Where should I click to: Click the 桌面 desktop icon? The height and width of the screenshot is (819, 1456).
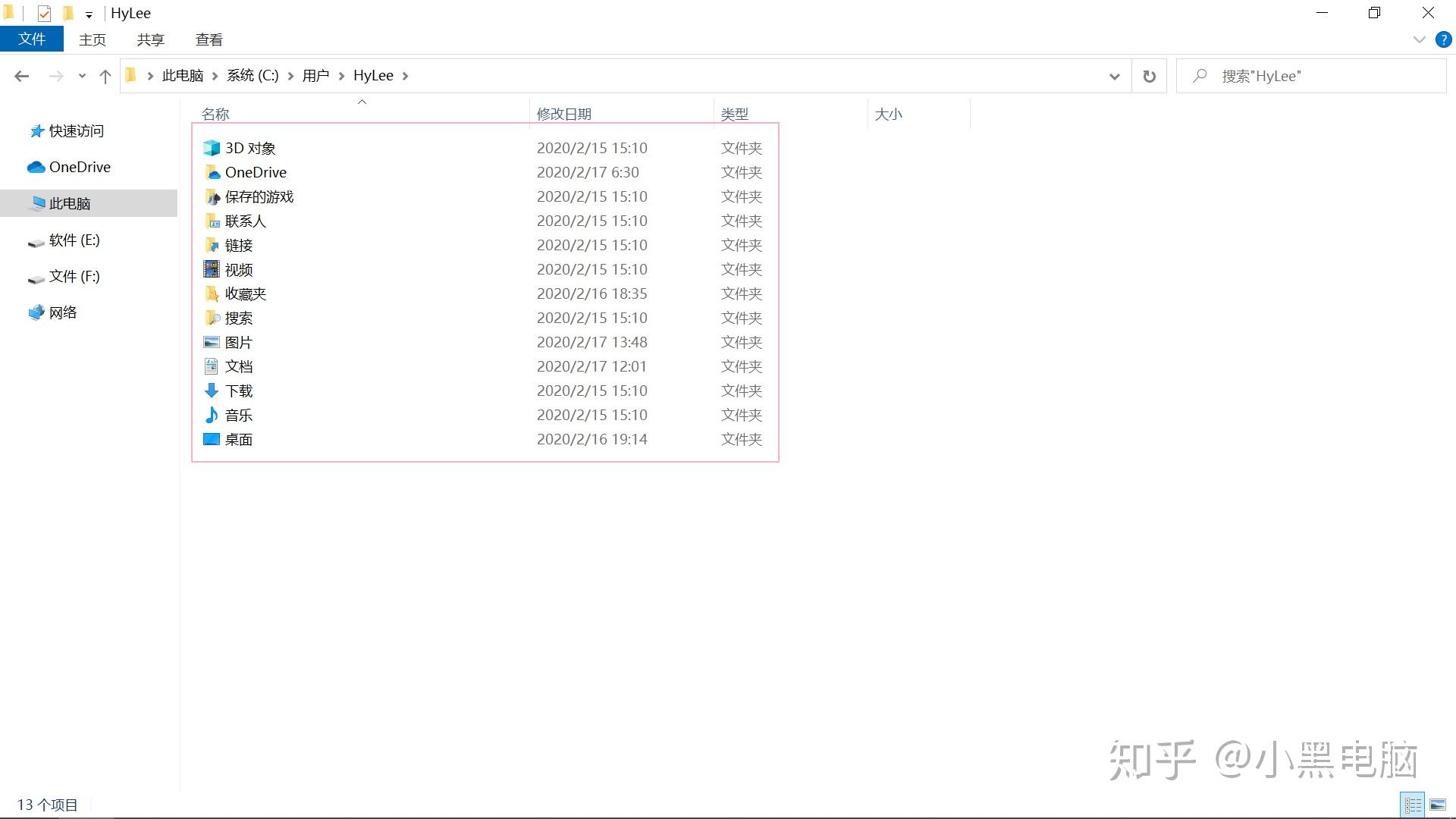(212, 439)
